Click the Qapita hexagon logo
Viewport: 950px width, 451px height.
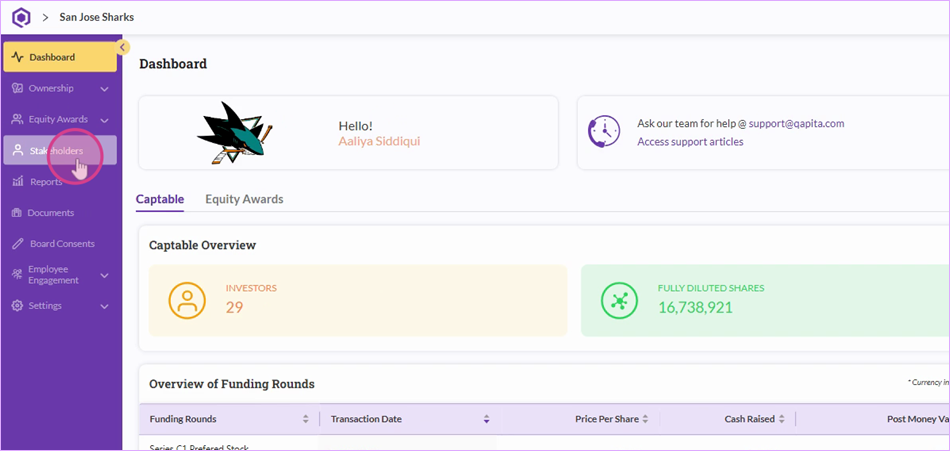point(21,17)
